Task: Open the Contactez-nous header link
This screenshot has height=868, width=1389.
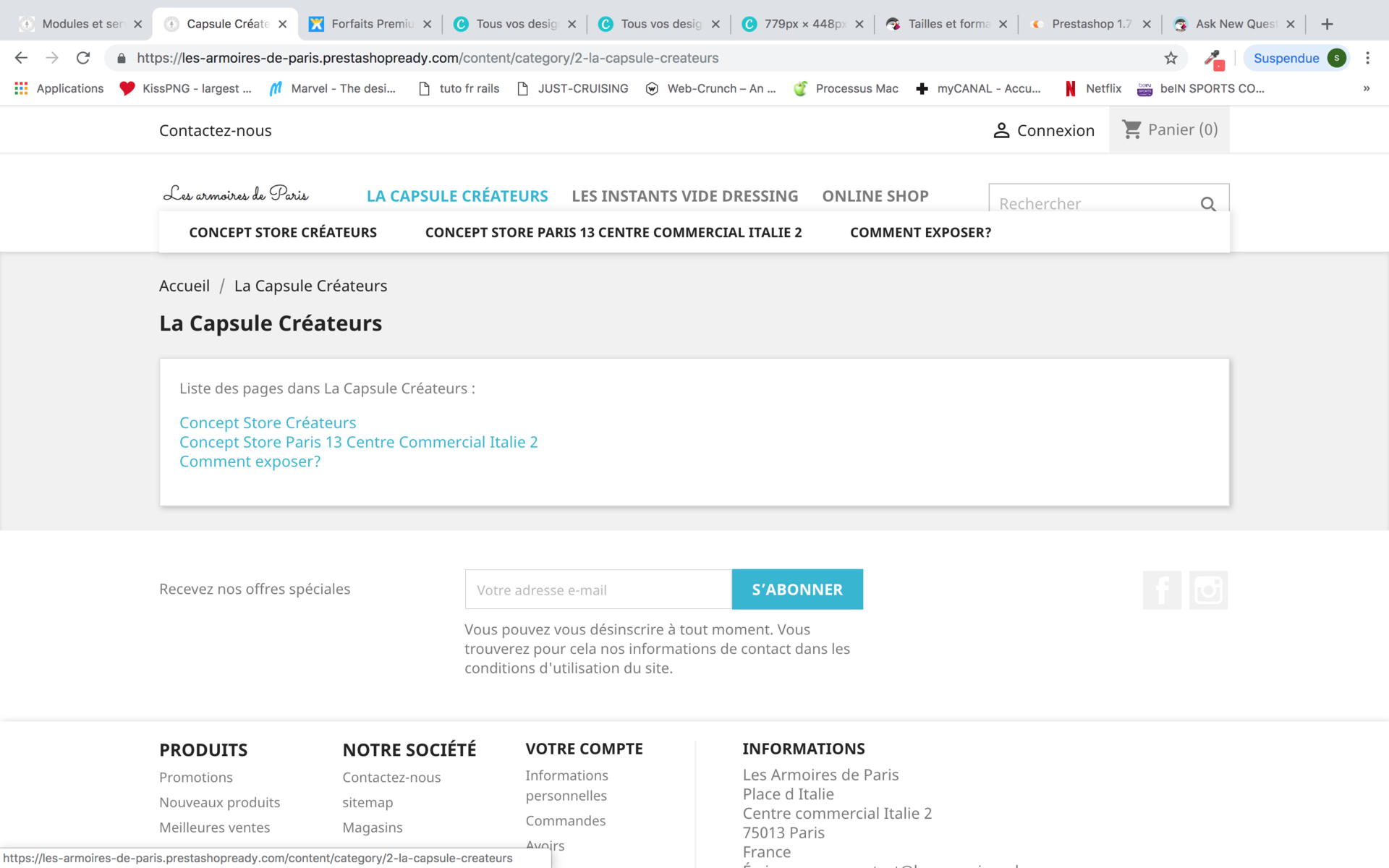Action: click(216, 130)
